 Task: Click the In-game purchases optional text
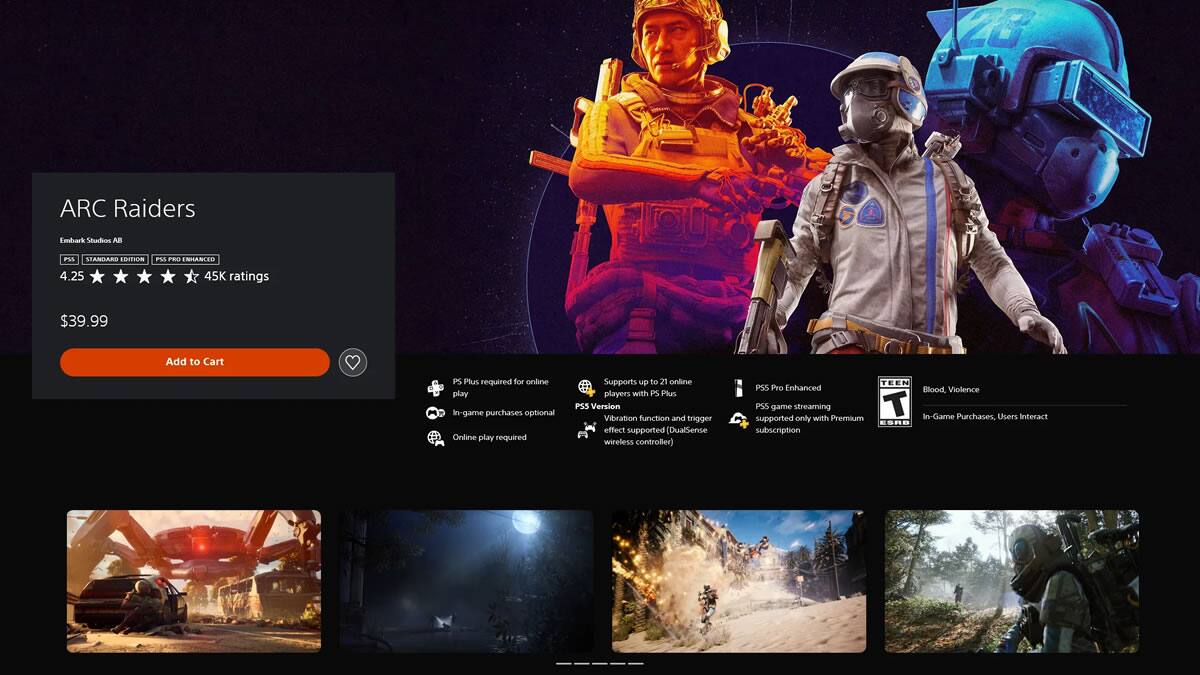pos(503,413)
